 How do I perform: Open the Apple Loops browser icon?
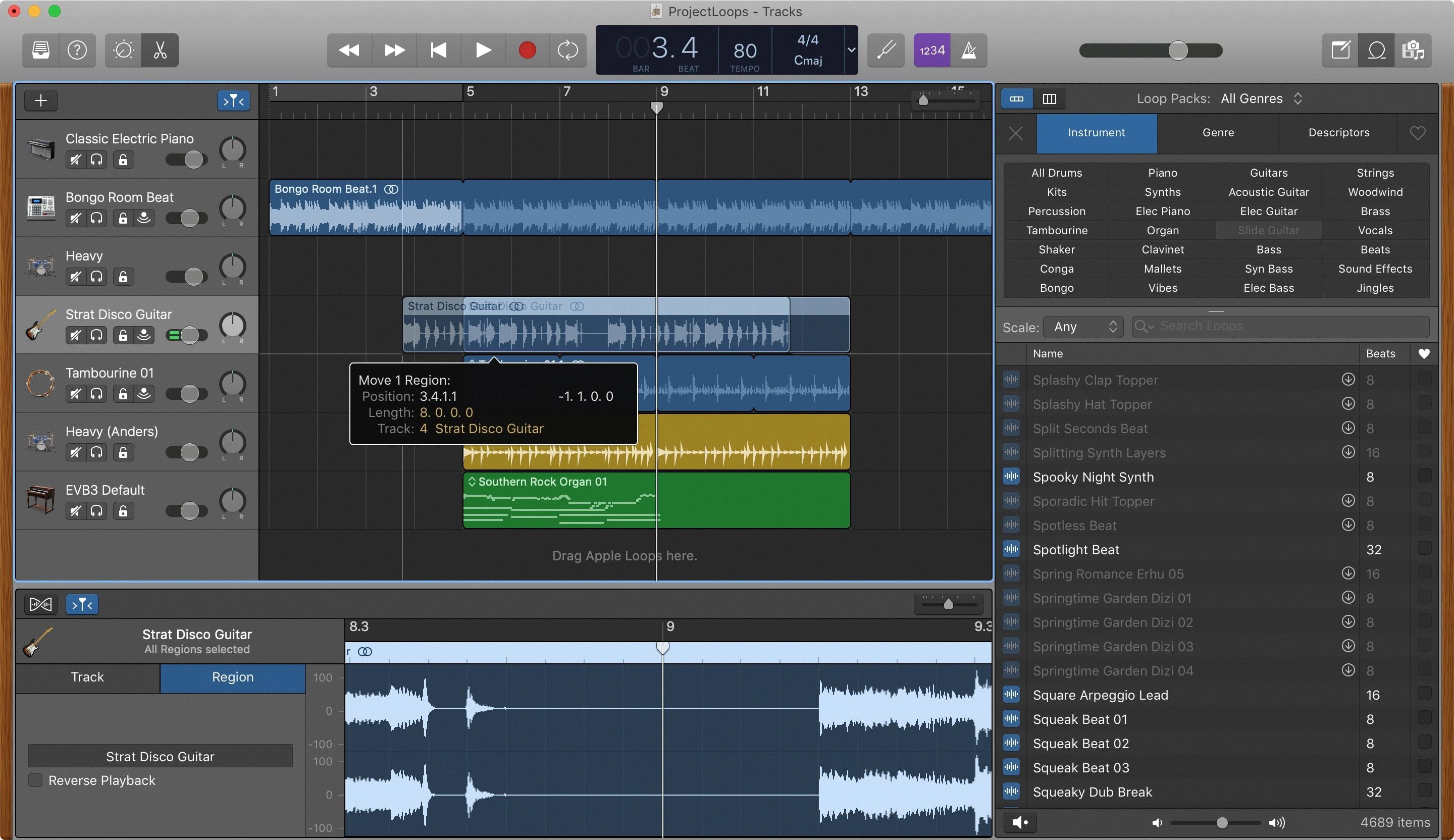tap(1377, 50)
